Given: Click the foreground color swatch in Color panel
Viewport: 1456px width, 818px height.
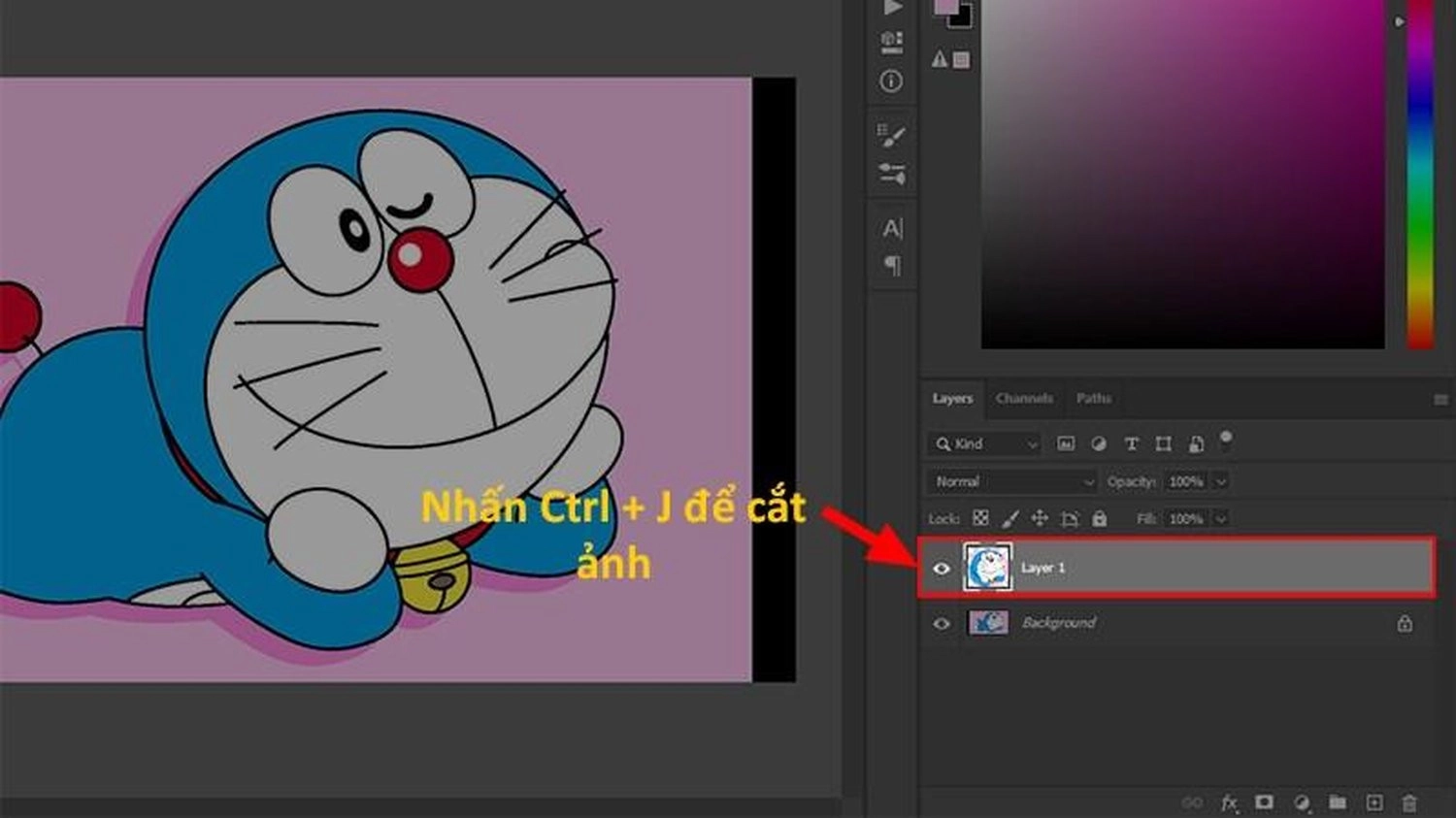Looking at the screenshot, I should (944, 6).
